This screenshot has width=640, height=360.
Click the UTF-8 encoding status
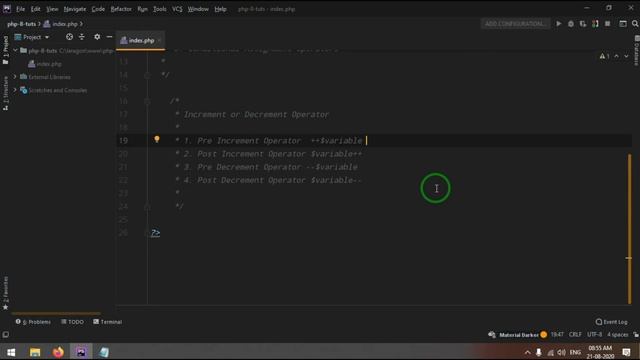click(x=594, y=335)
